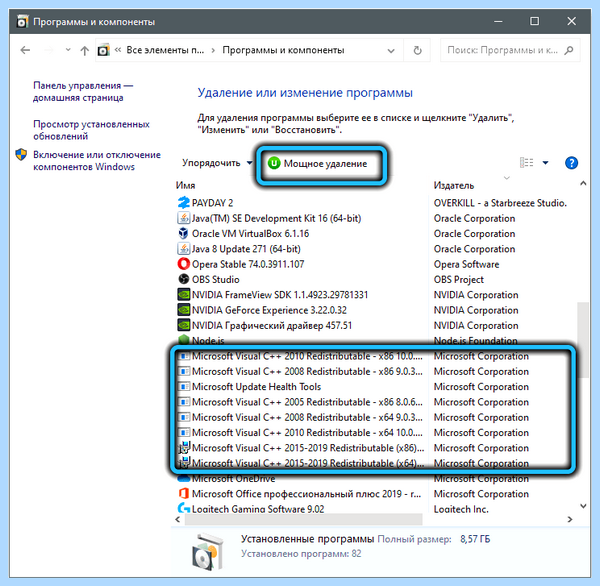Open the Упорядочить menu

coord(217,163)
